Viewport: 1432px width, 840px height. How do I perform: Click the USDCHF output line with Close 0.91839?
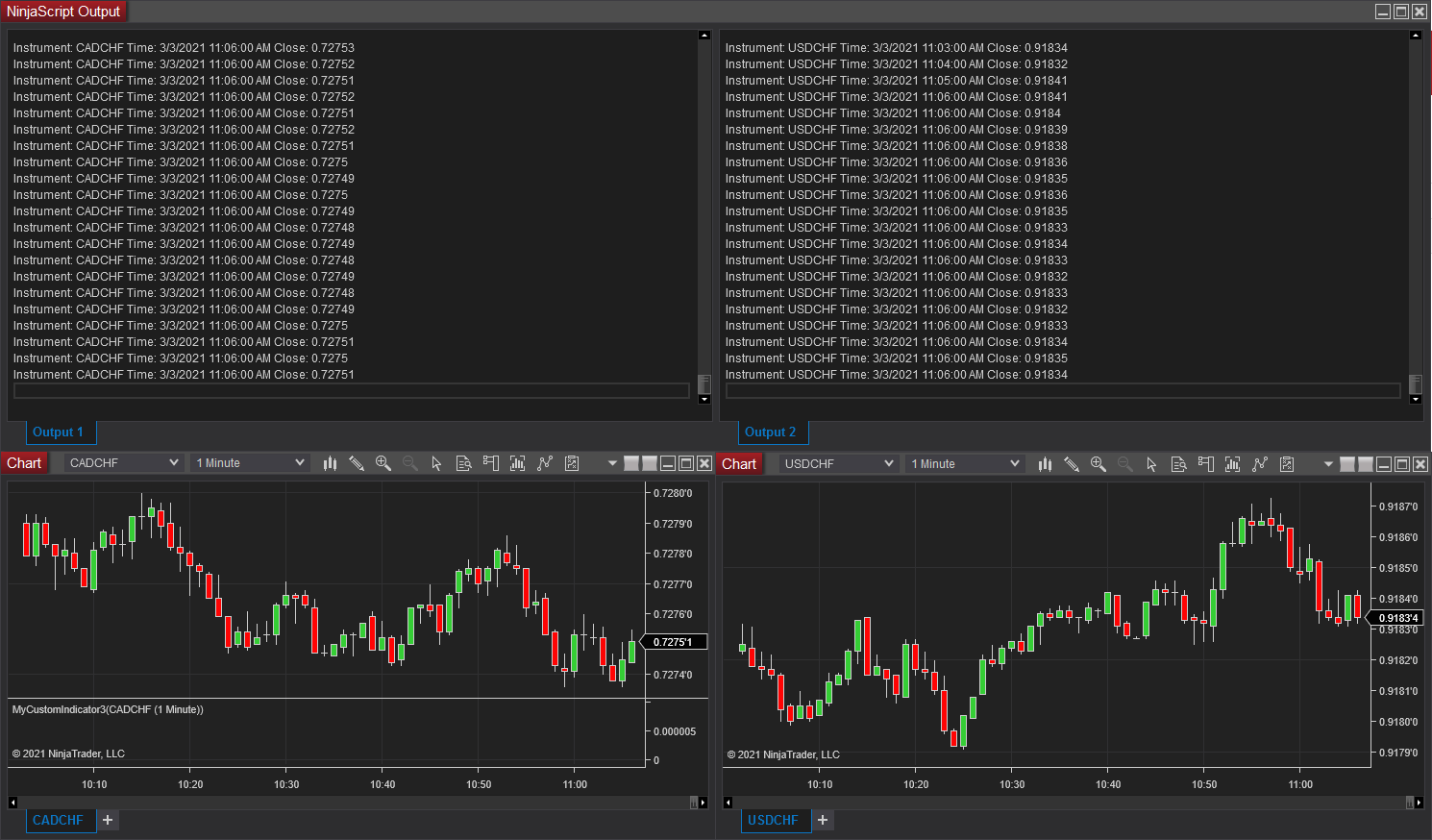[x=897, y=130]
